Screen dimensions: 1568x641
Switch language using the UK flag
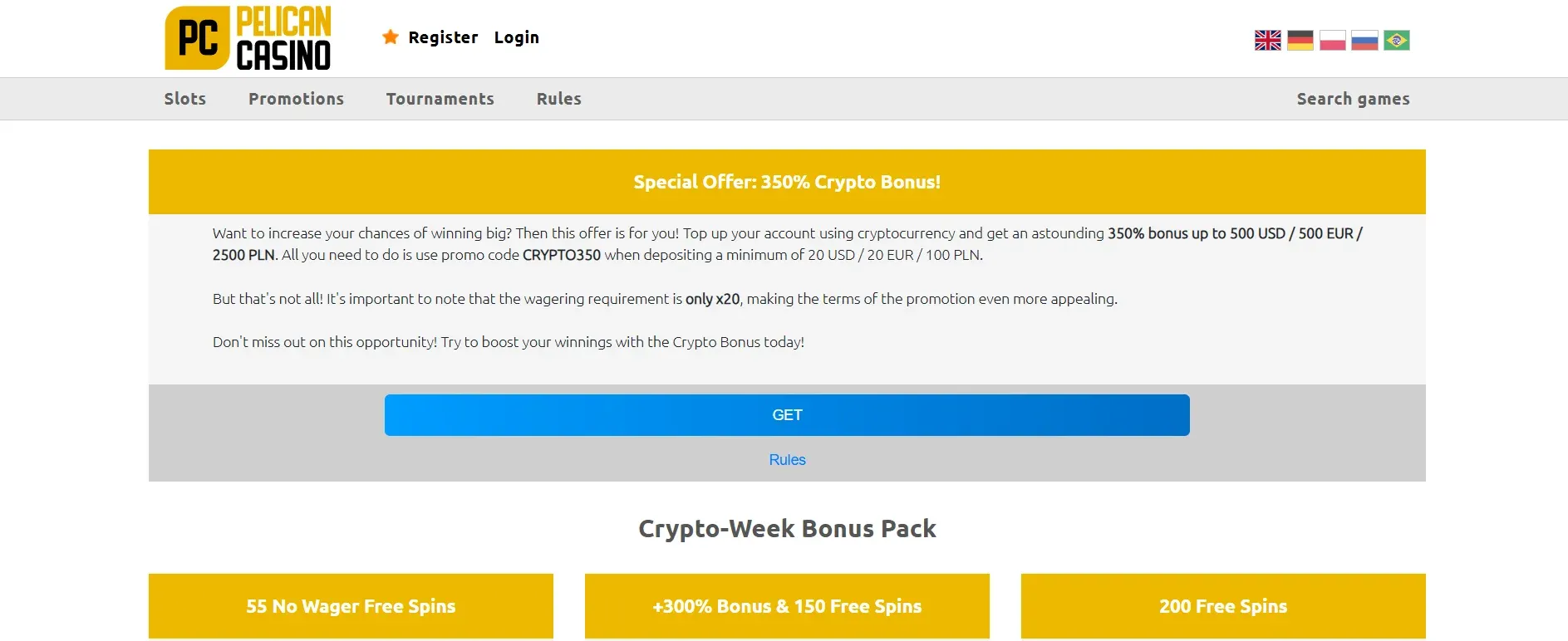[1267, 40]
